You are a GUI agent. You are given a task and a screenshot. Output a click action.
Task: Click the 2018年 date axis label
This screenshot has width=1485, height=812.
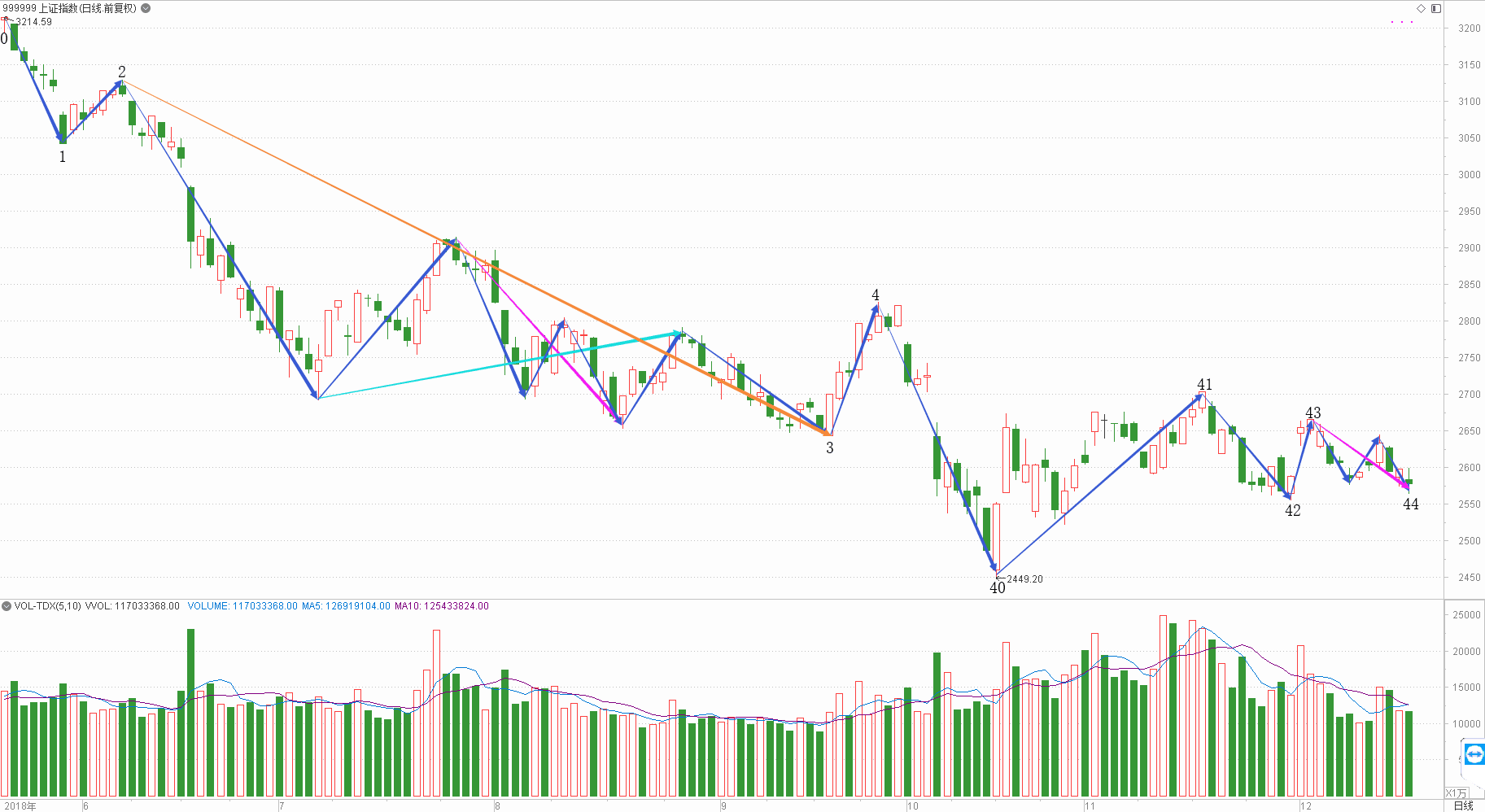click(20, 806)
